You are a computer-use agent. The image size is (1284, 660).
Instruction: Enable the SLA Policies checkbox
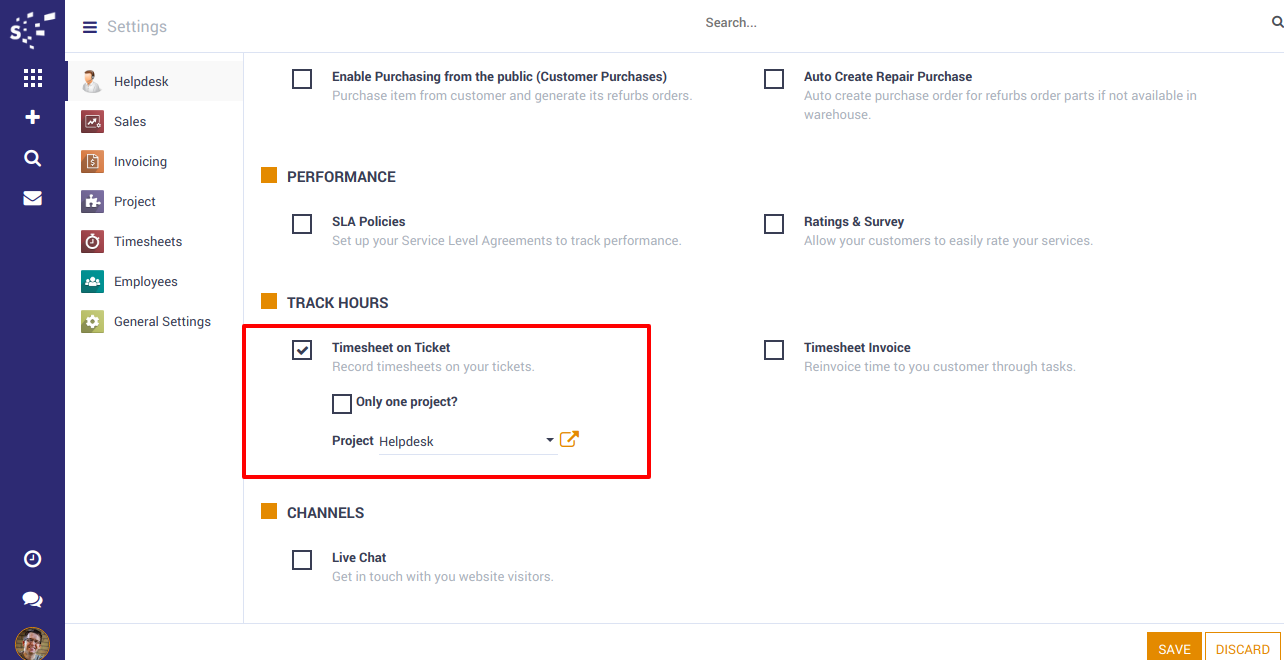302,223
